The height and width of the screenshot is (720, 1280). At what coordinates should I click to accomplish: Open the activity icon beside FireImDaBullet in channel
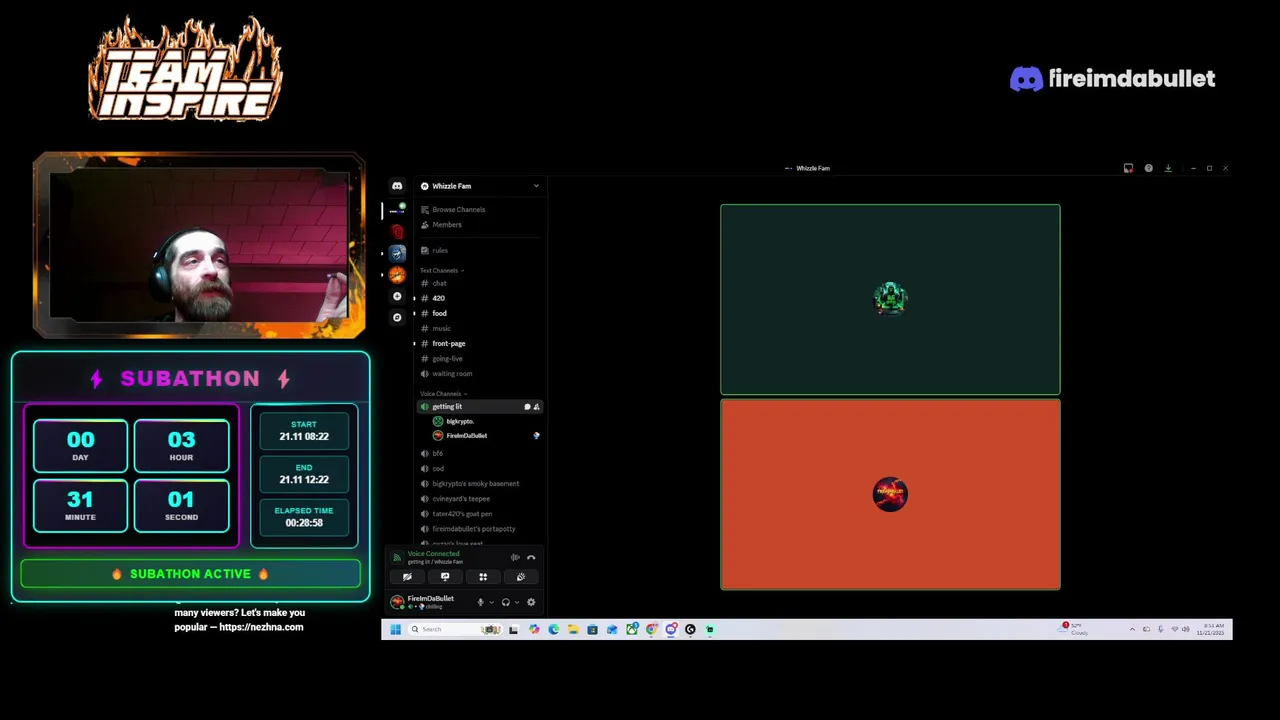(537, 436)
